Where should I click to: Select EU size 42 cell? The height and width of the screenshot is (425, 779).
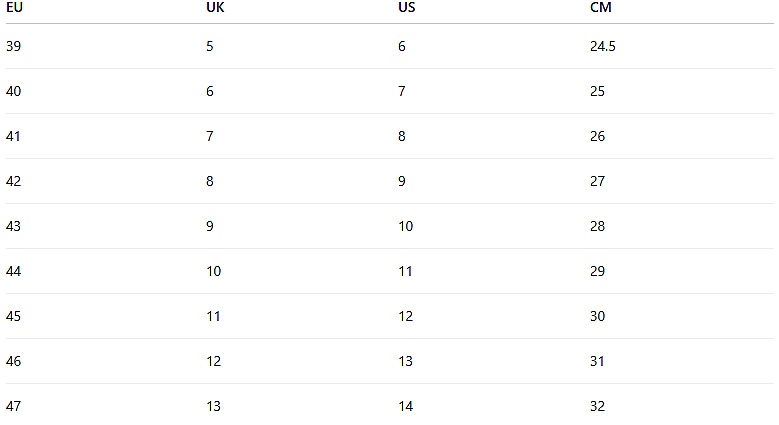13,181
